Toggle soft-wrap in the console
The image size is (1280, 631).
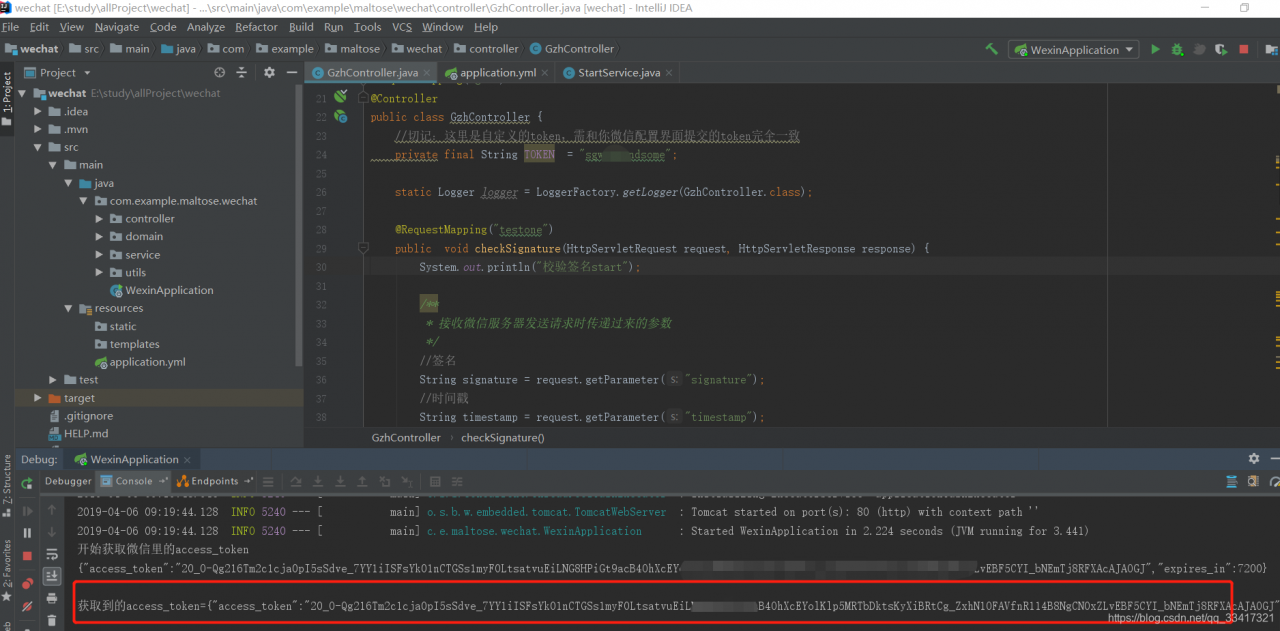click(52, 554)
